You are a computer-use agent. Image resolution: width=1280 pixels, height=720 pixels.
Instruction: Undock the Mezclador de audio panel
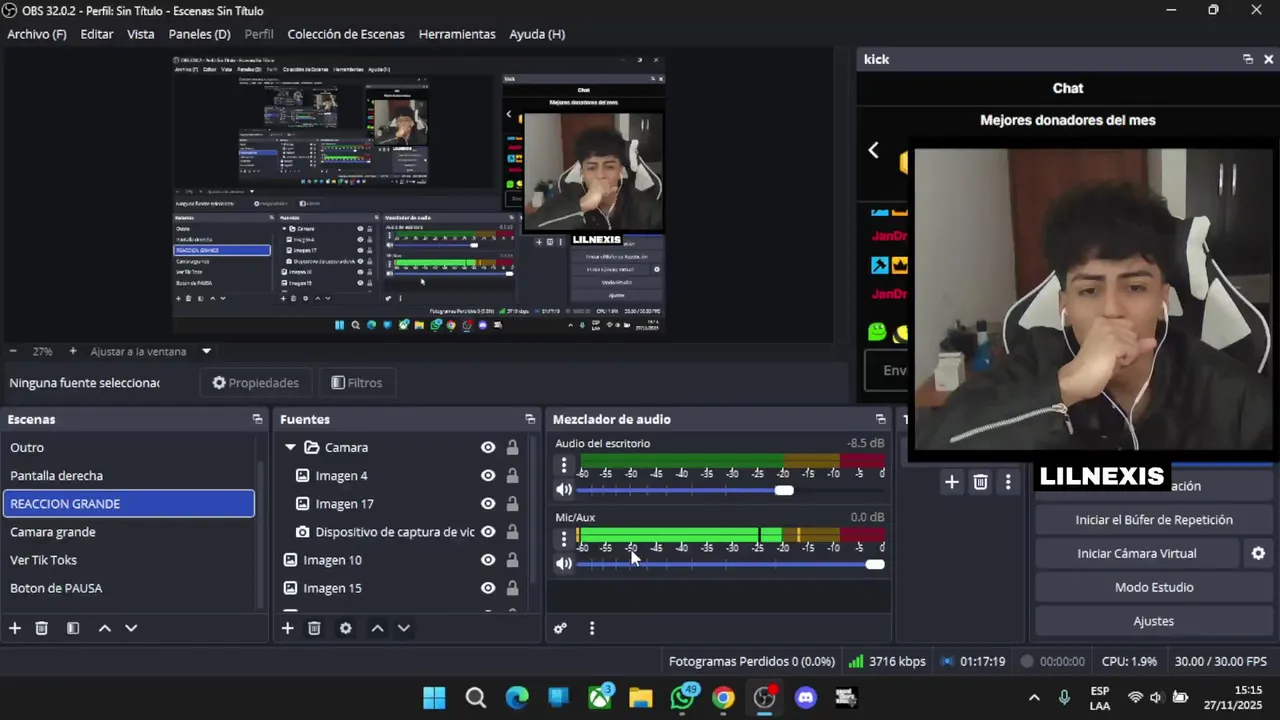pos(880,419)
